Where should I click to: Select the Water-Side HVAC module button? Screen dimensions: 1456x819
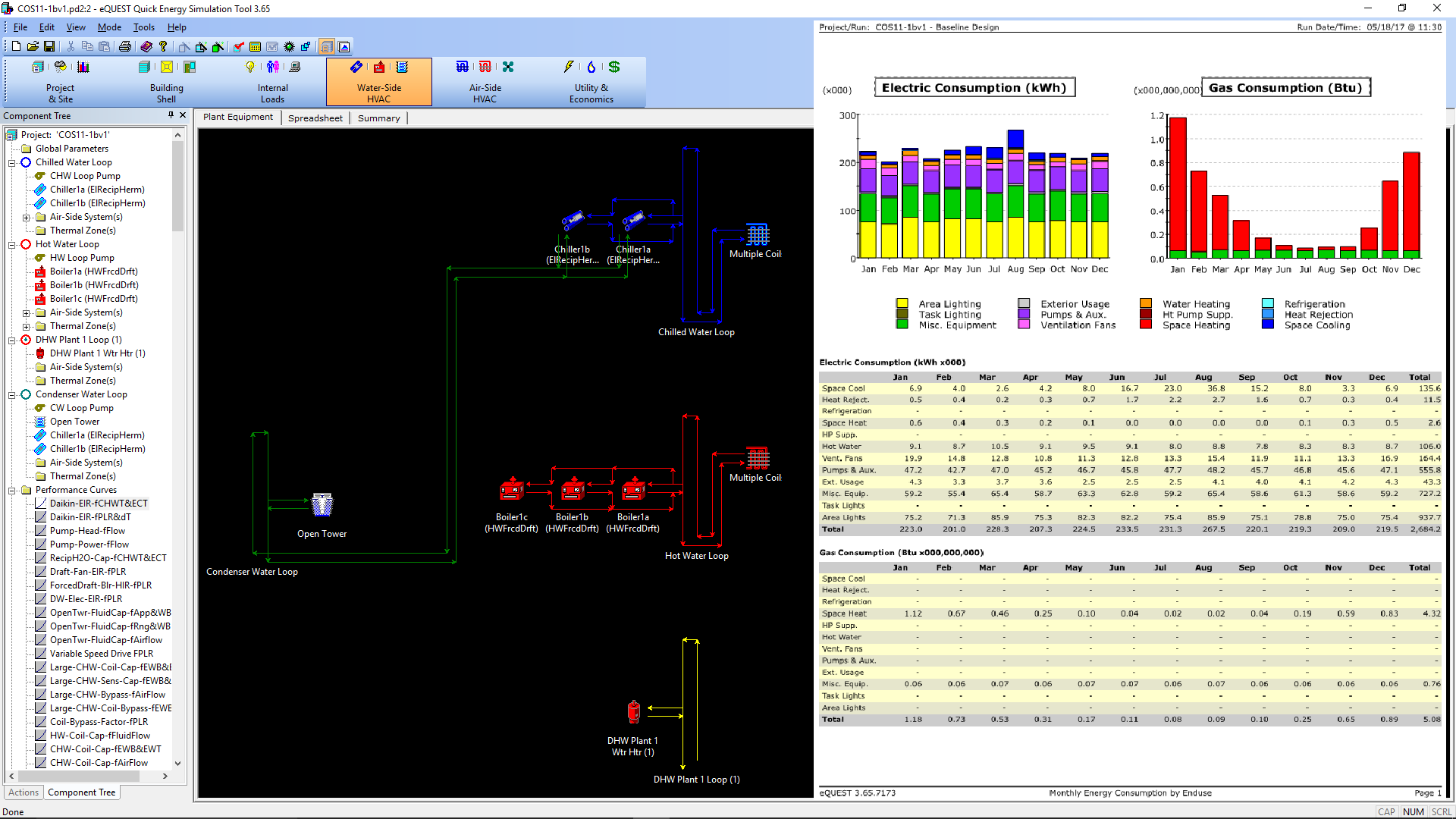tap(379, 82)
